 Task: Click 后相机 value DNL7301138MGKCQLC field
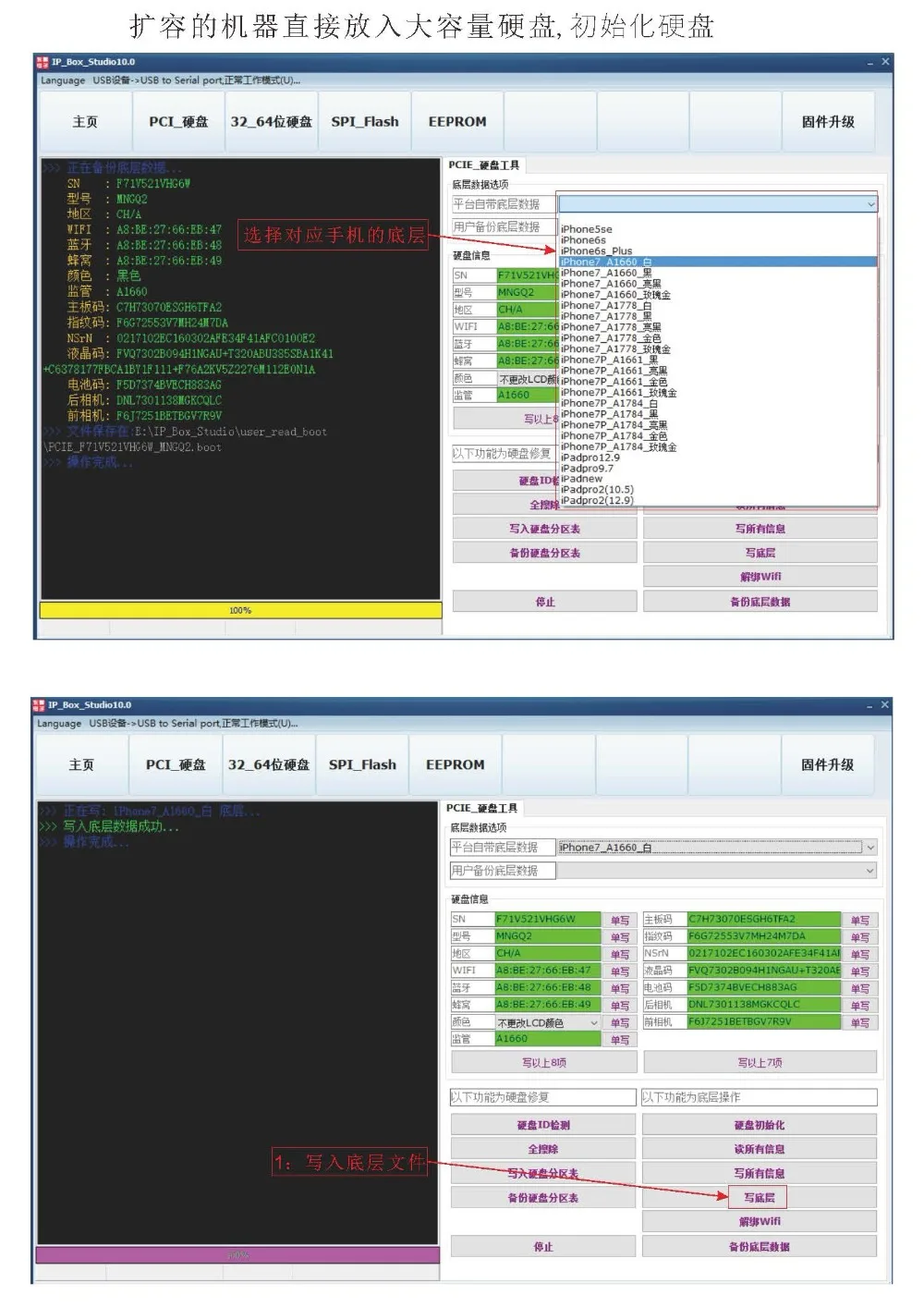tap(764, 1005)
